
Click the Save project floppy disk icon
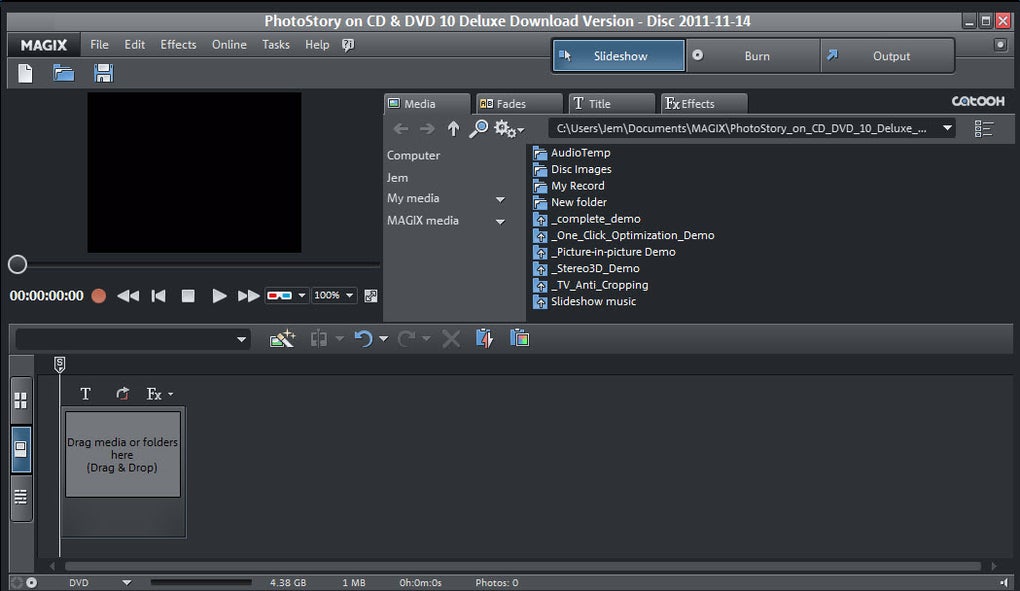pos(103,73)
